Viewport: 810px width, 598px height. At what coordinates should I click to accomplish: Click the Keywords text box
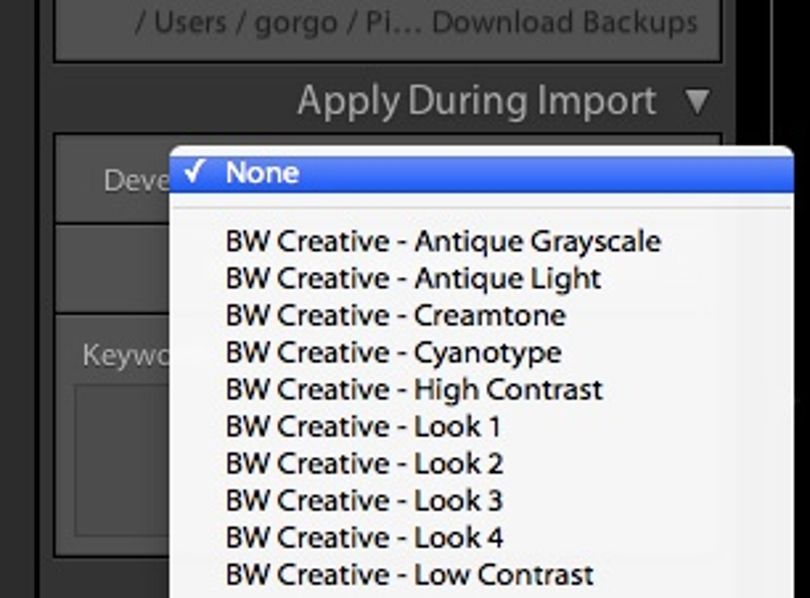(122, 460)
